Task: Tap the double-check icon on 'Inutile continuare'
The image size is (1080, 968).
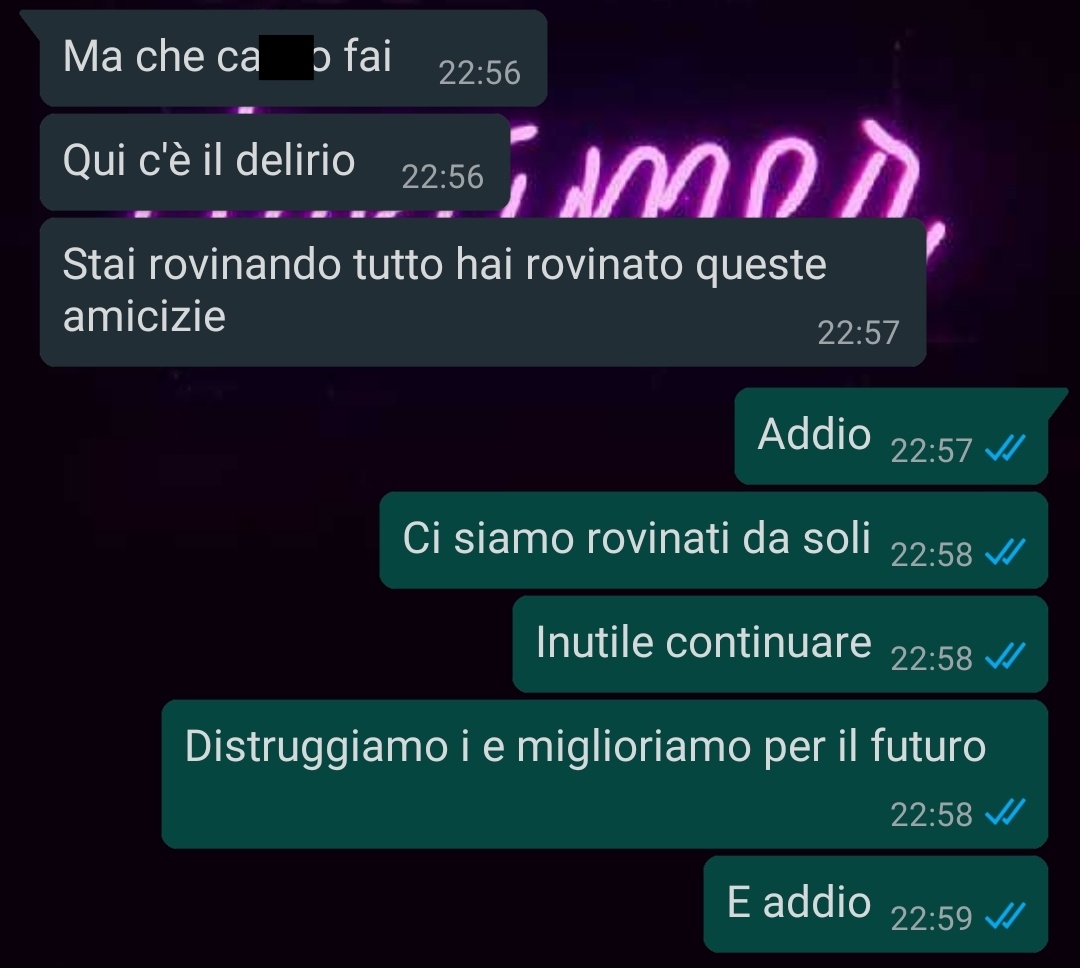Action: 1005,657
